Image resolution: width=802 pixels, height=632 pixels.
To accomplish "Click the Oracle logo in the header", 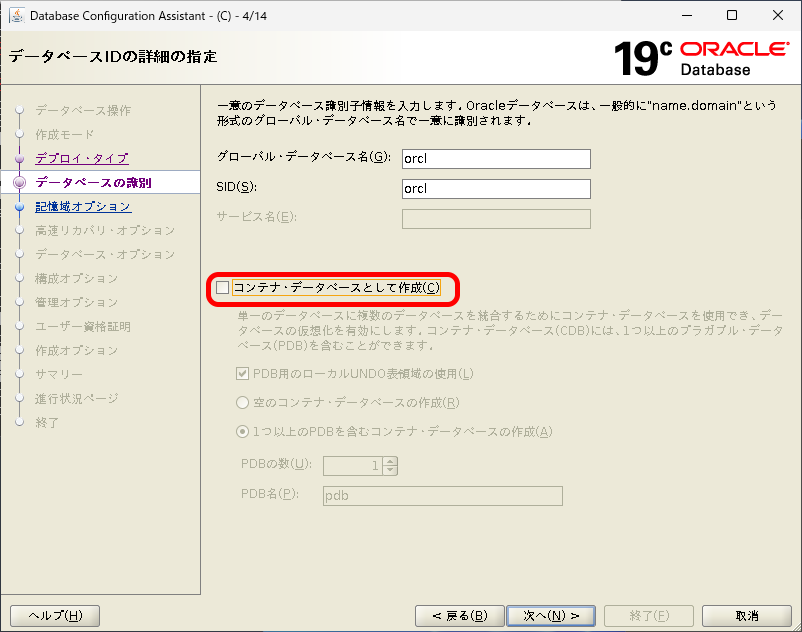I will pos(733,47).
